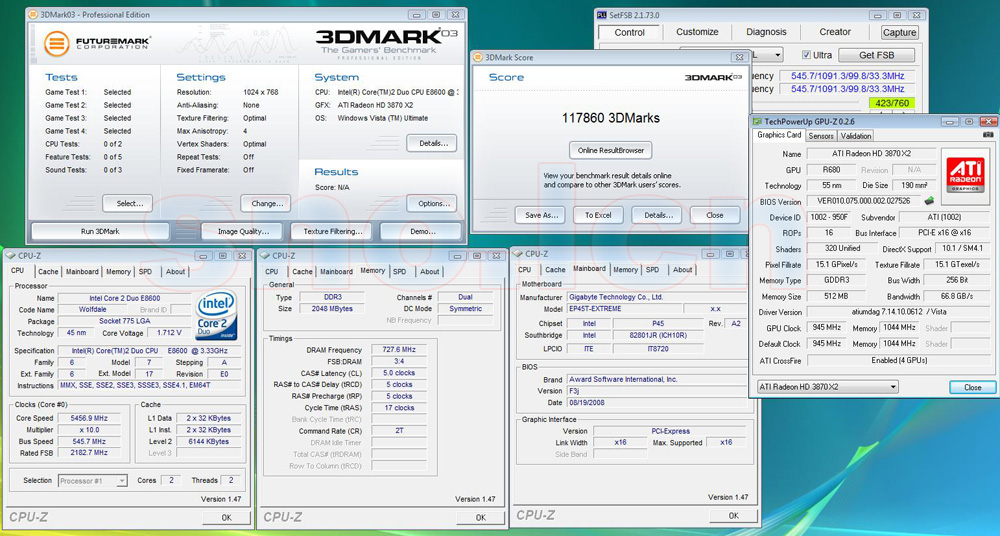The image size is (1000, 536).
Task: Launch the Demo in 3DMark03
Action: pyautogui.click(x=421, y=232)
